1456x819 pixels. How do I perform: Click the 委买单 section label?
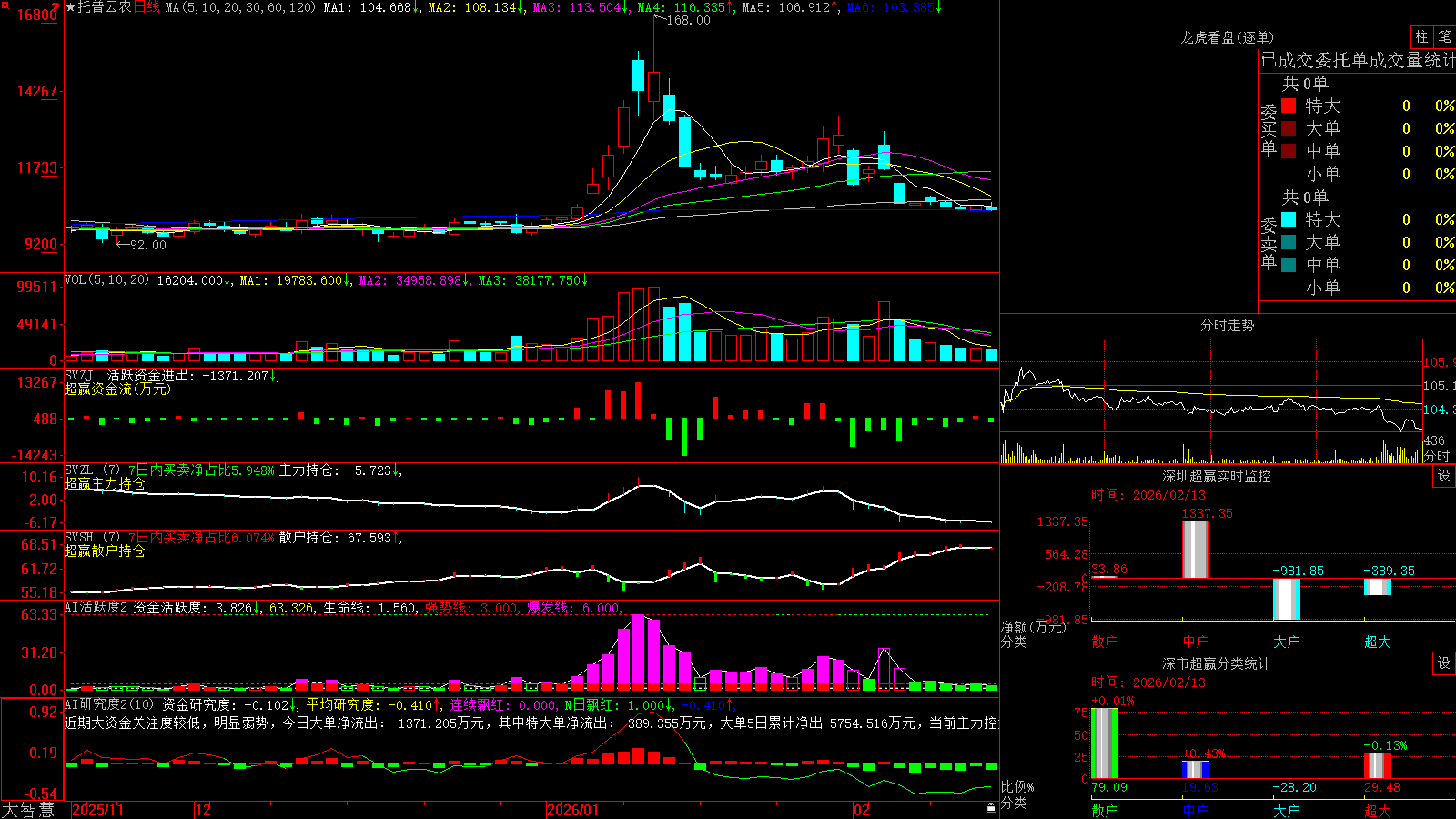pos(1269,129)
